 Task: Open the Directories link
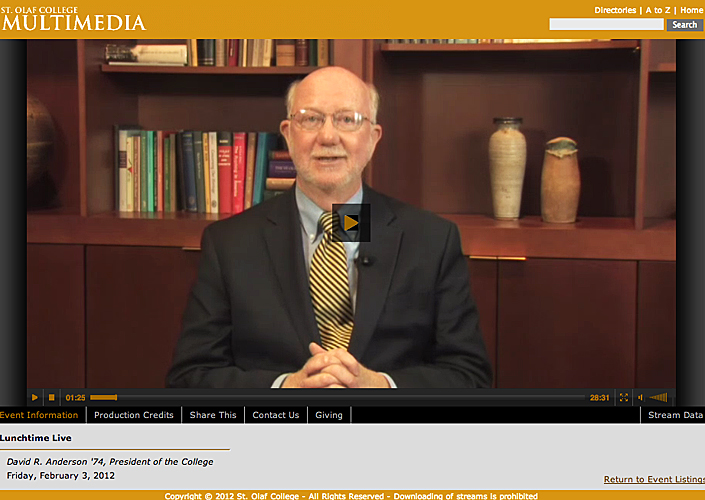point(615,10)
